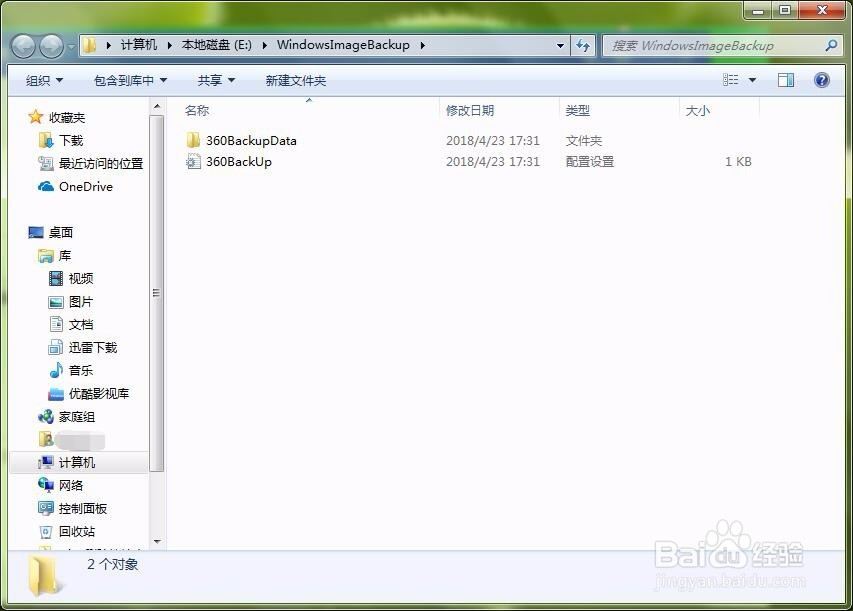Open 回收站 from the sidebar
The height and width of the screenshot is (611, 853).
click(78, 531)
